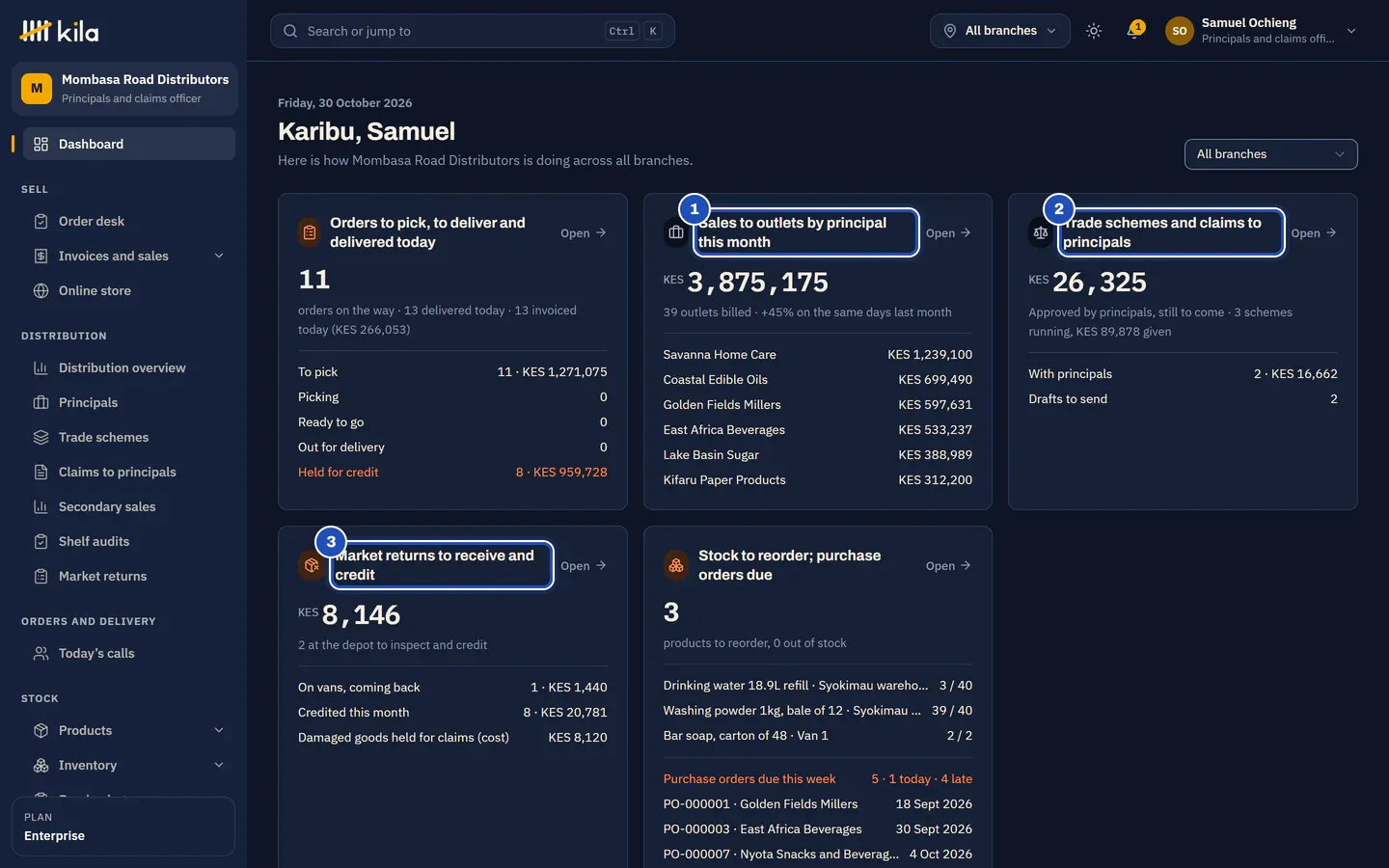Click the SO user avatar
The width and height of the screenshot is (1389, 868).
(1179, 31)
